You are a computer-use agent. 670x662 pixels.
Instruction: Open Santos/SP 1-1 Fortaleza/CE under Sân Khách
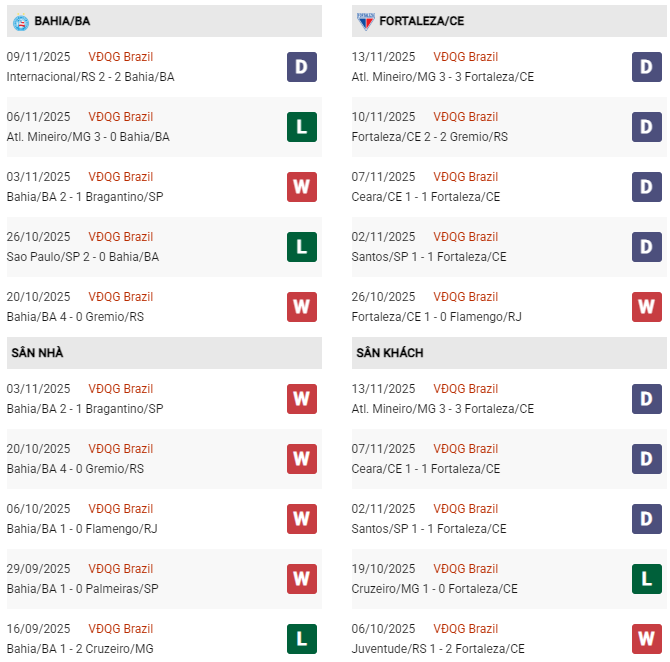(x=429, y=529)
